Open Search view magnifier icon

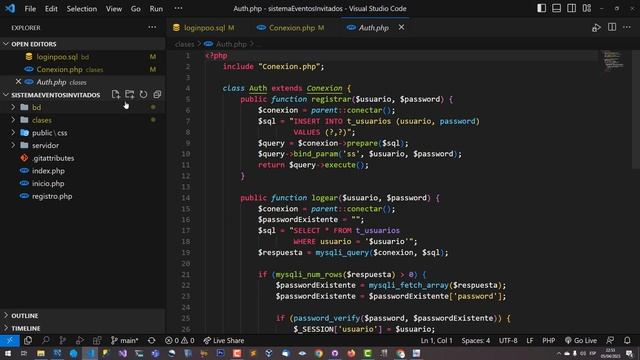45,340
